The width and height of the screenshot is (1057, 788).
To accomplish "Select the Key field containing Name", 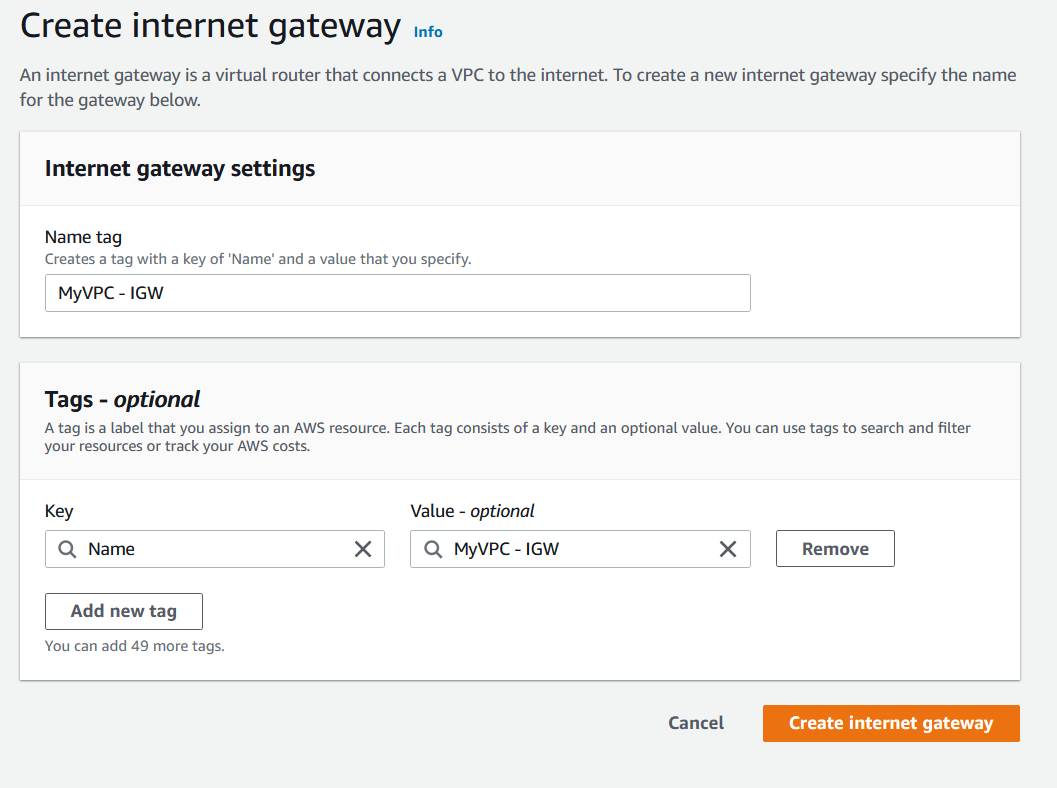I will coord(214,549).
